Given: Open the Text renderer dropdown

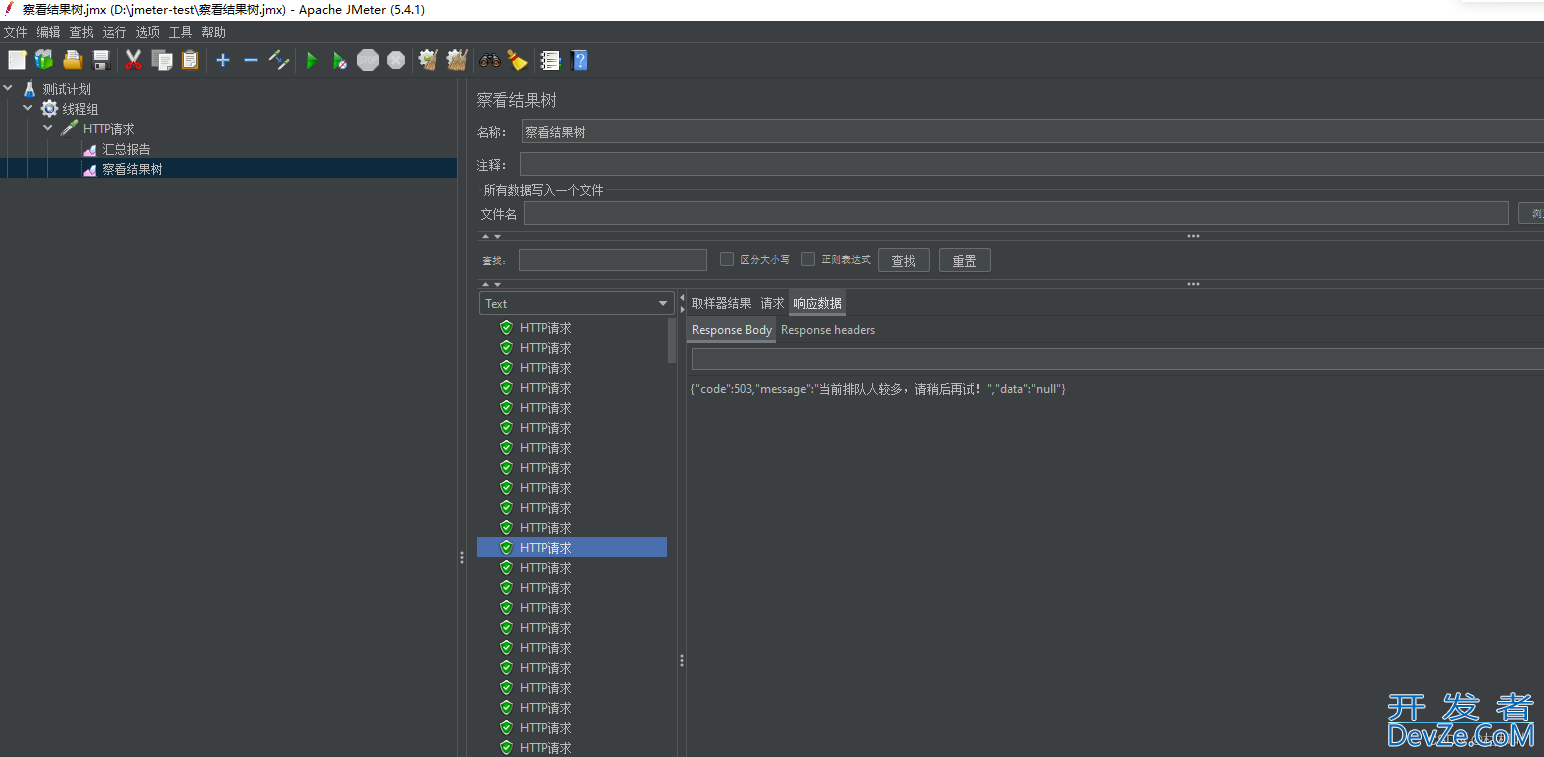Looking at the screenshot, I should (576, 303).
